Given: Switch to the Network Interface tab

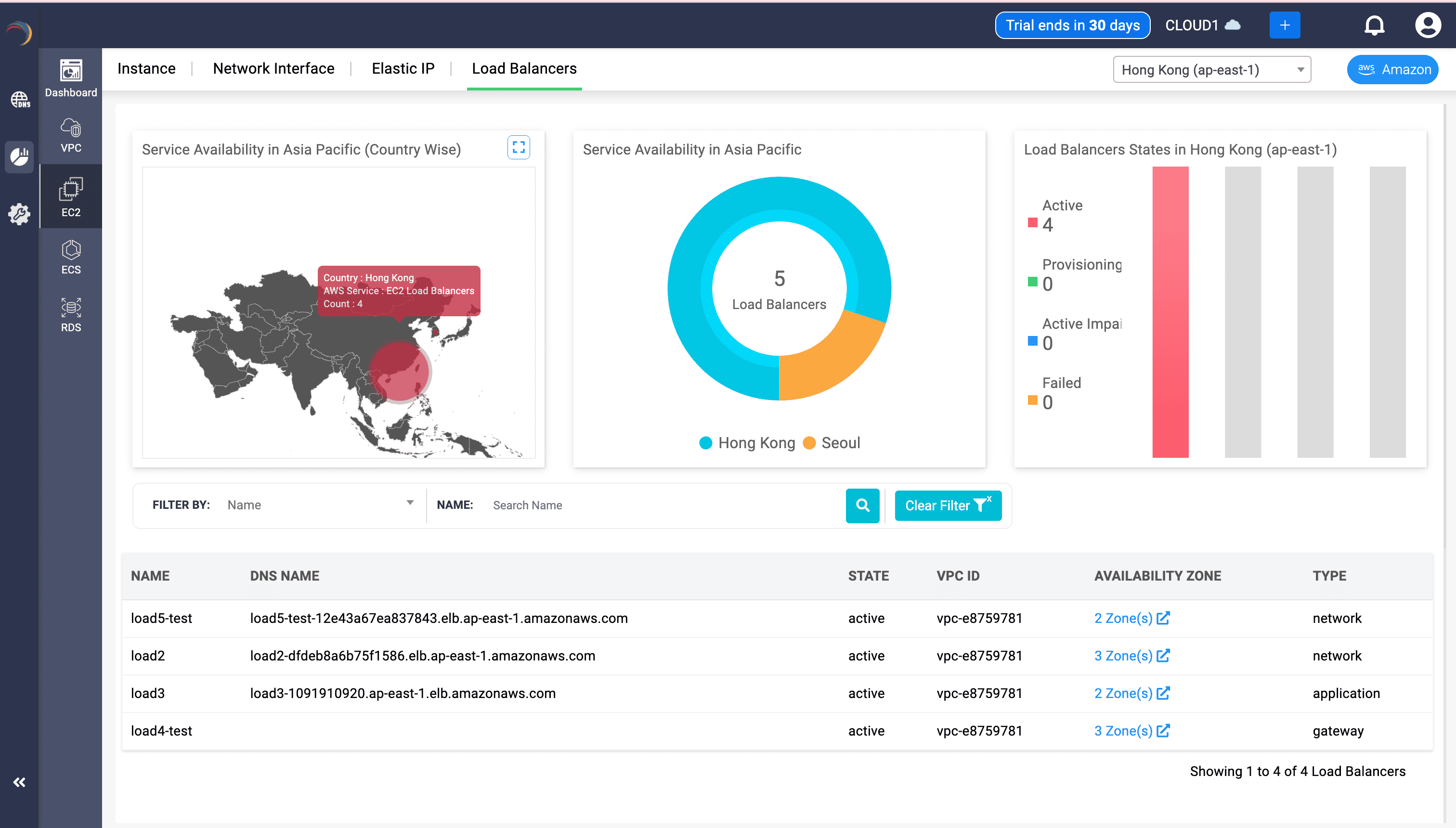Looking at the screenshot, I should [273, 69].
